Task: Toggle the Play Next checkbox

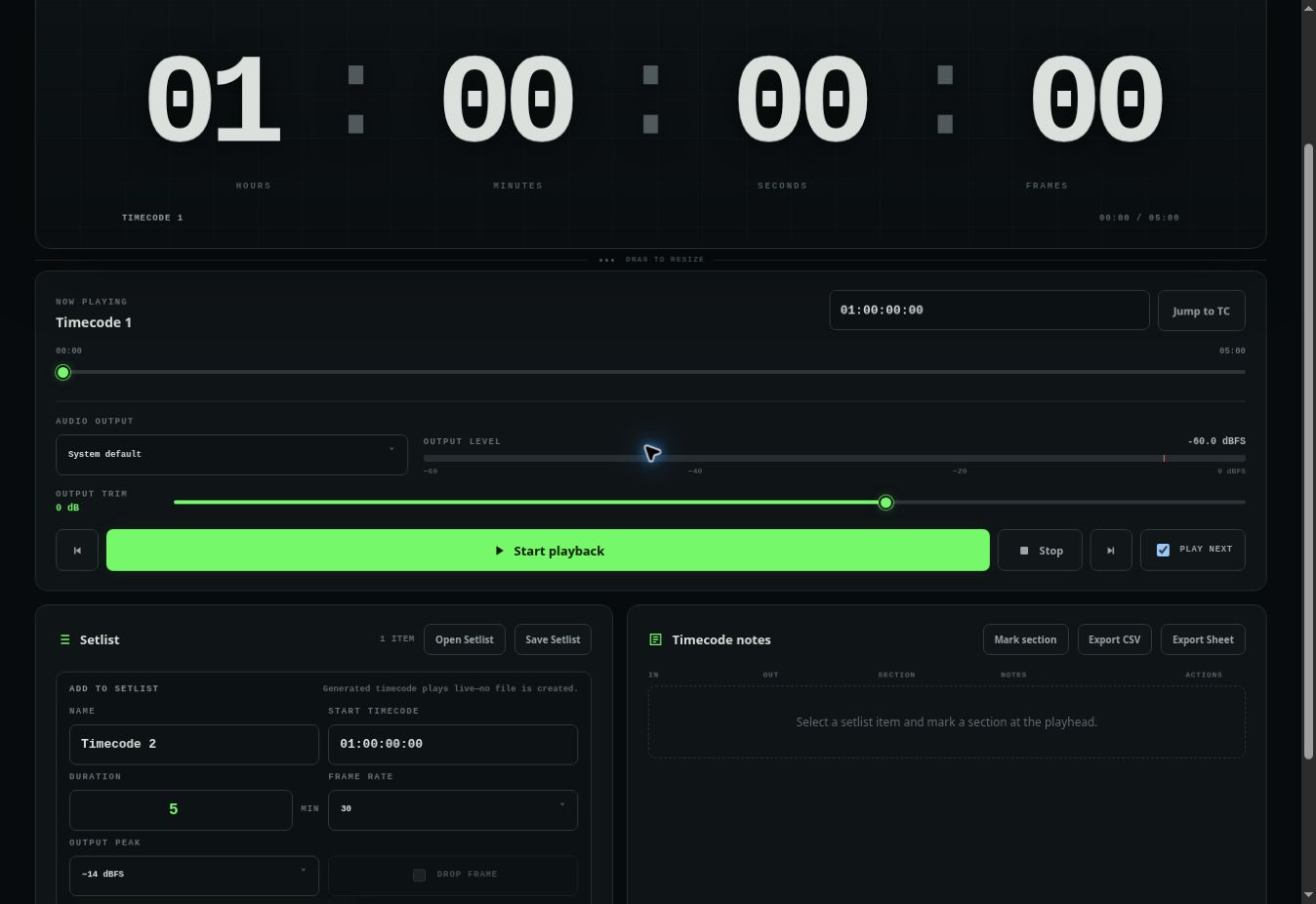Action: point(1163,550)
